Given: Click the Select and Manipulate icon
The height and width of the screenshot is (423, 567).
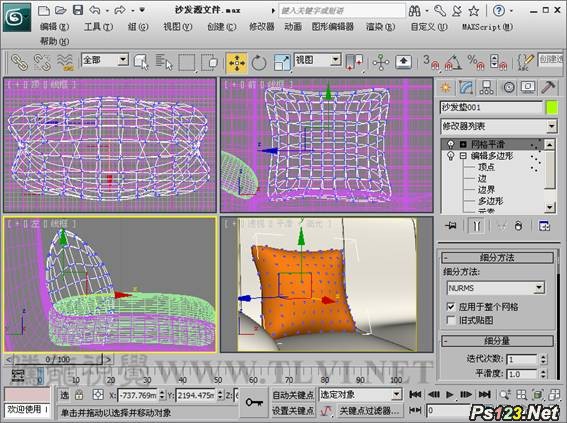Looking at the screenshot, I should 381,63.
